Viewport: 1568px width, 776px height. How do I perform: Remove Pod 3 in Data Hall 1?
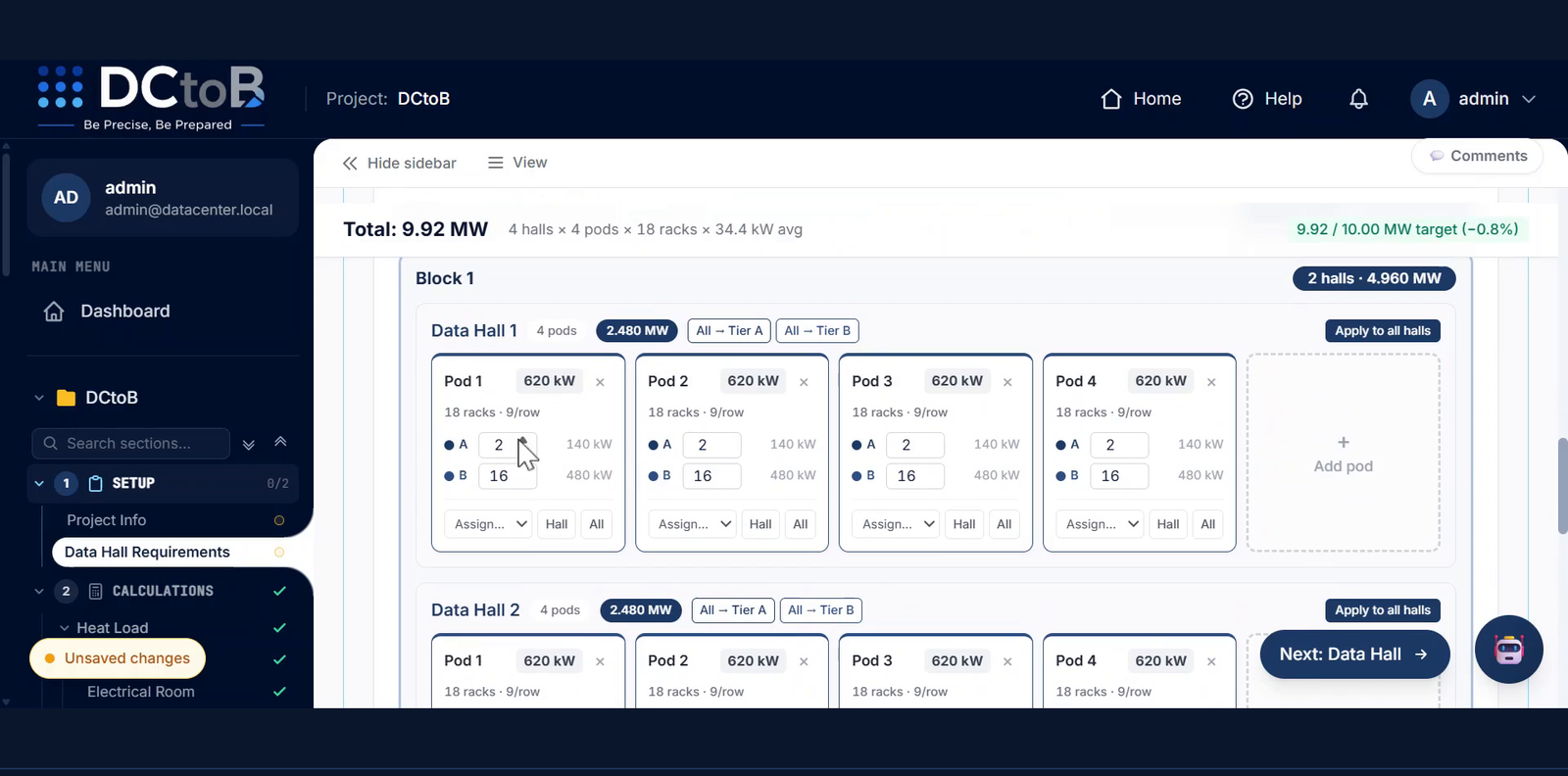[x=1007, y=382]
